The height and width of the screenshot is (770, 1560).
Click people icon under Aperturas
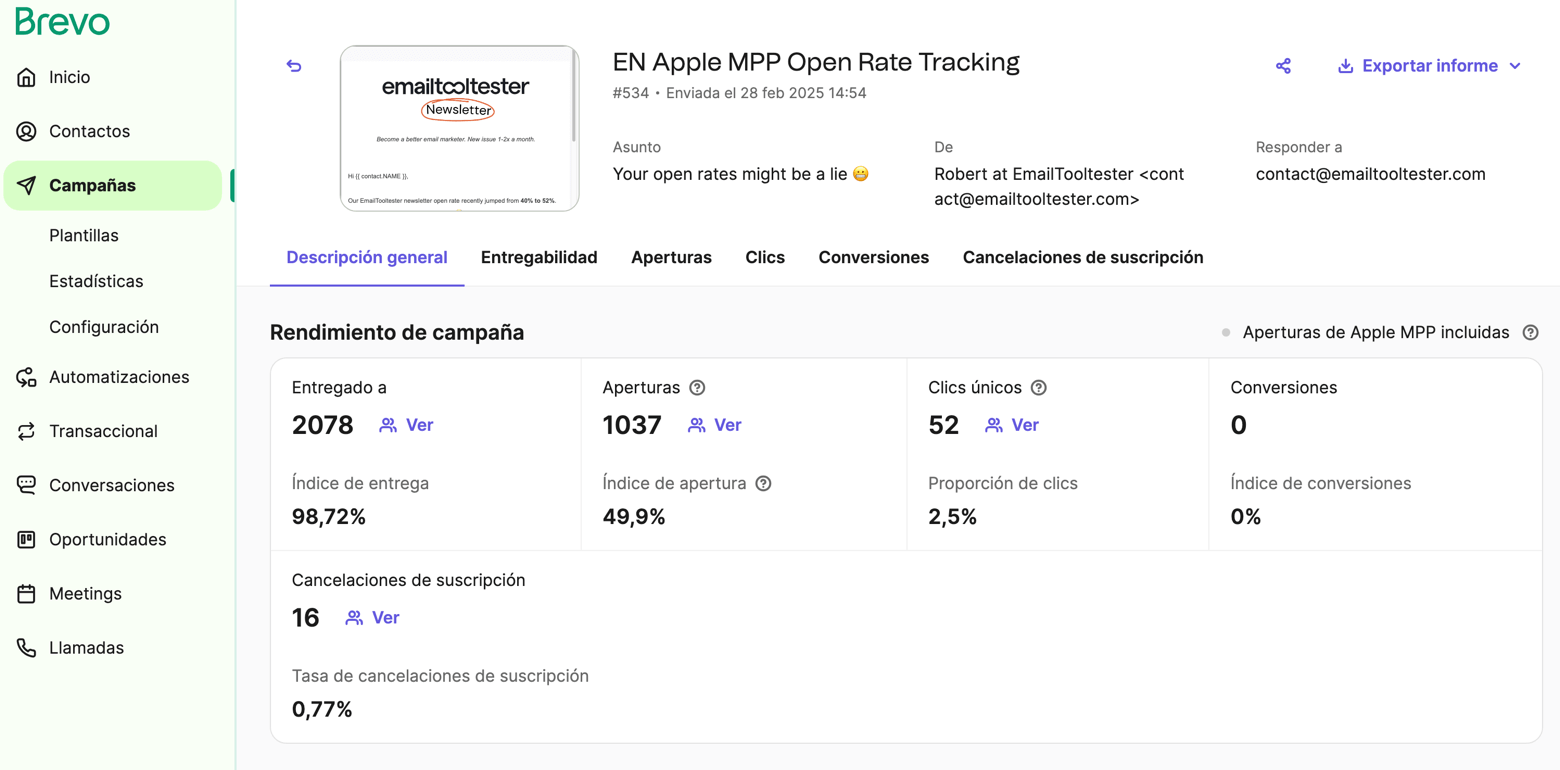coord(697,425)
